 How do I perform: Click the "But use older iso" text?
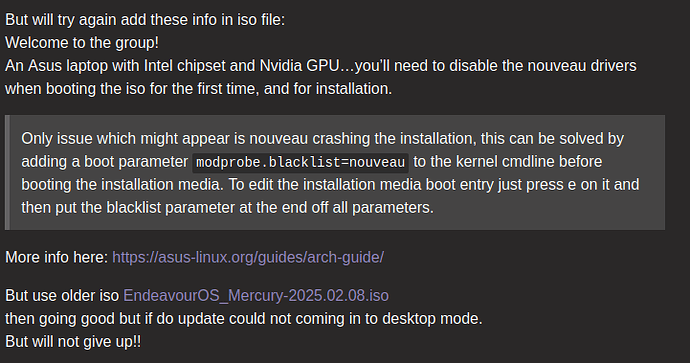62,295
